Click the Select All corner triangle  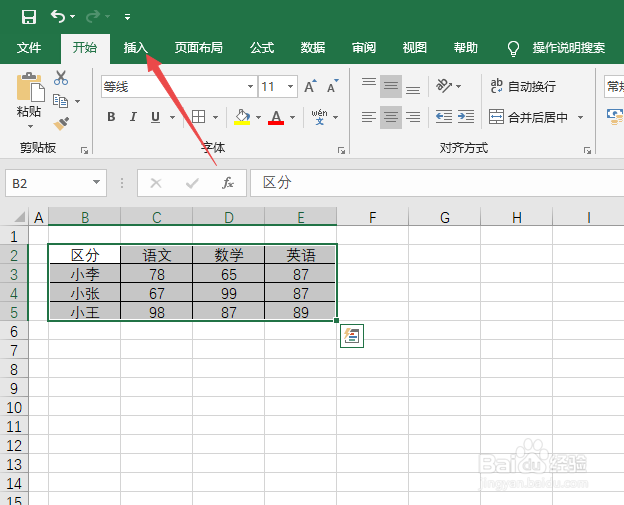click(x=20, y=217)
